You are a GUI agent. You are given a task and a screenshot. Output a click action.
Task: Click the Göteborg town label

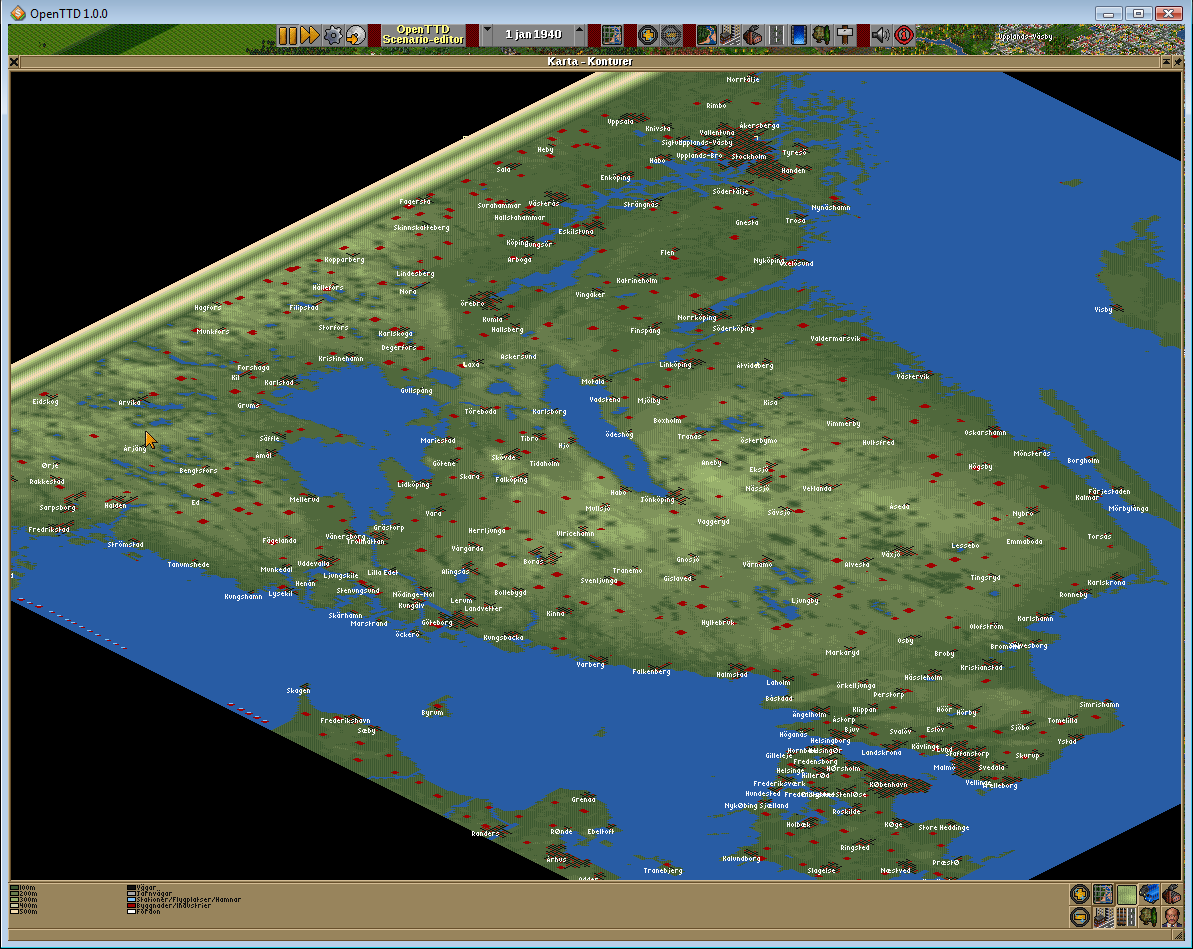pos(437,623)
